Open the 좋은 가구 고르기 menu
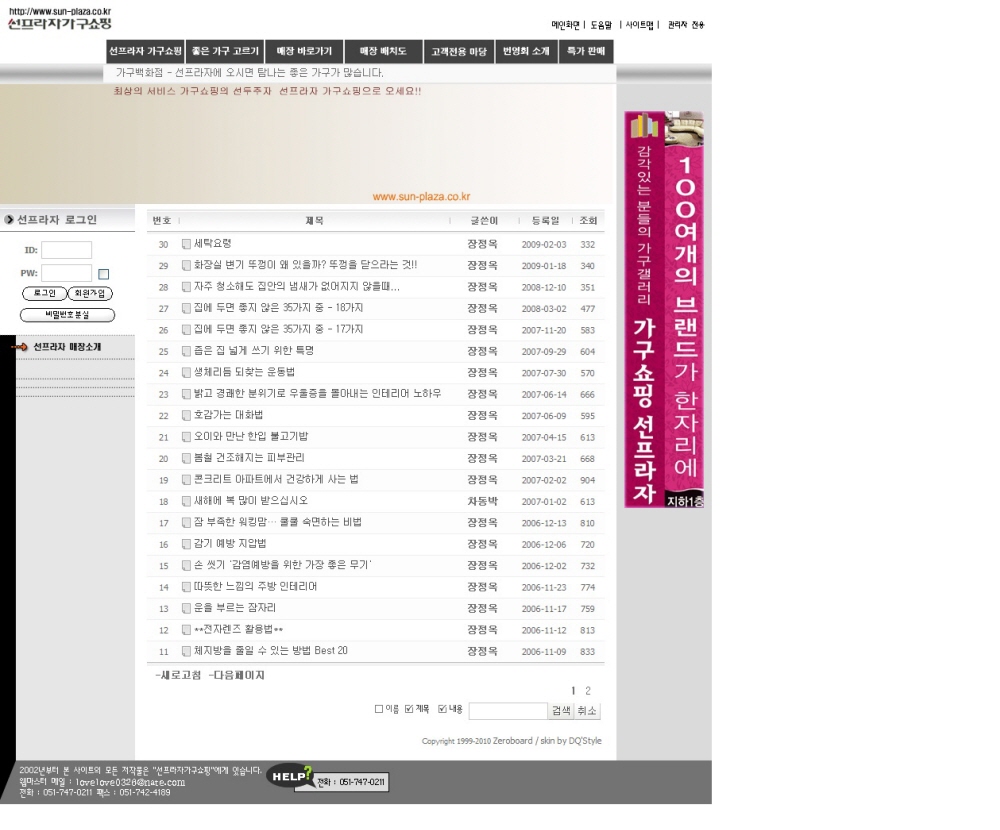 tap(225, 51)
